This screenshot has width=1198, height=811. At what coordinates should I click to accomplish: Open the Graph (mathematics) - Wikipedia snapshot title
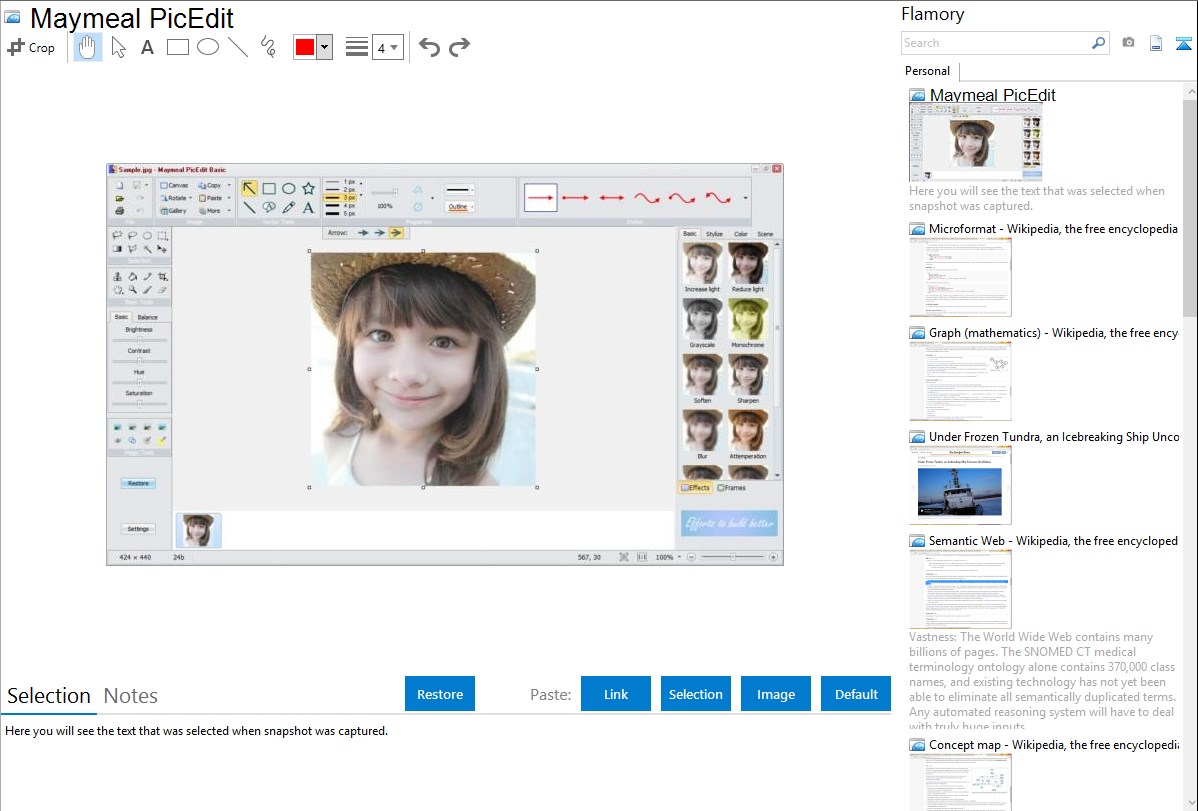click(1053, 333)
